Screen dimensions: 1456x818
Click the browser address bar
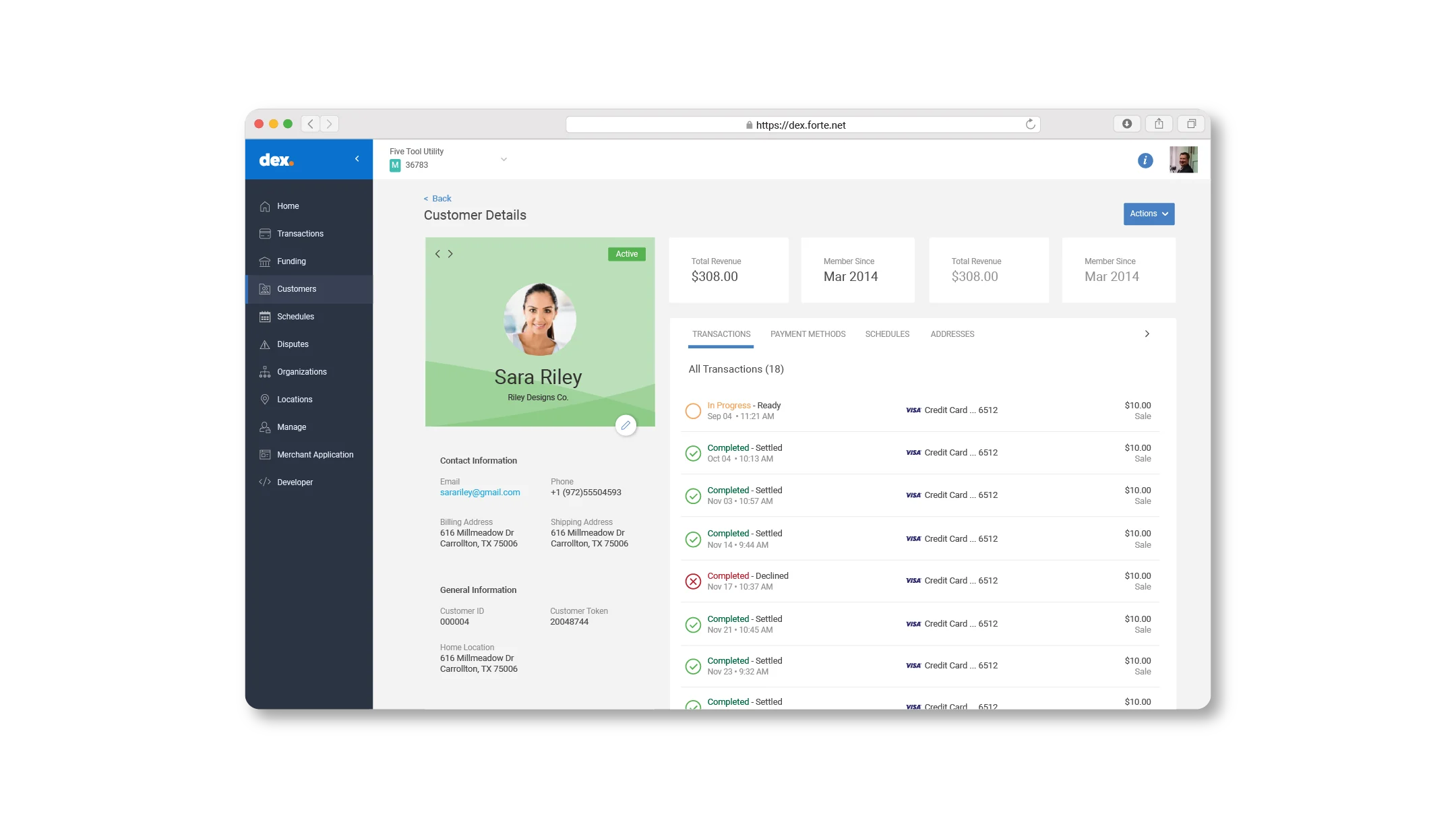[802, 125]
